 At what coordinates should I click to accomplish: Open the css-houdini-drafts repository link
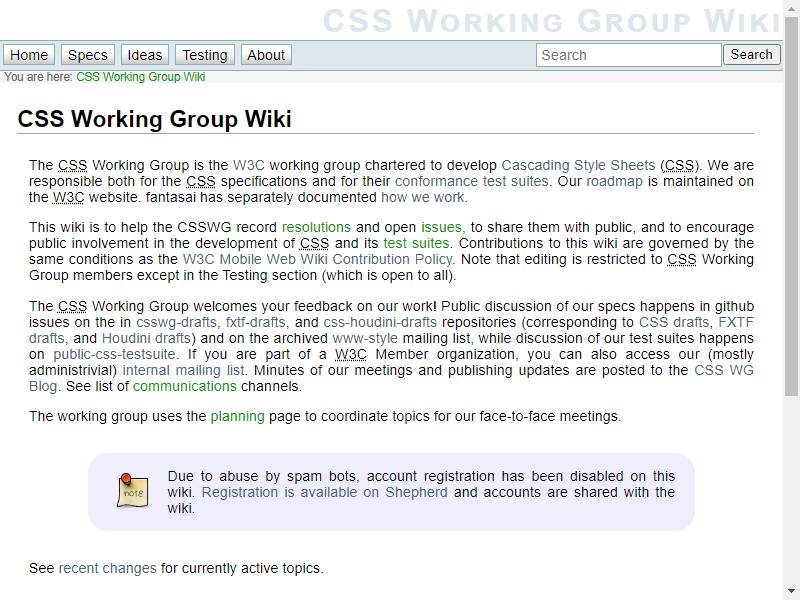(380, 322)
